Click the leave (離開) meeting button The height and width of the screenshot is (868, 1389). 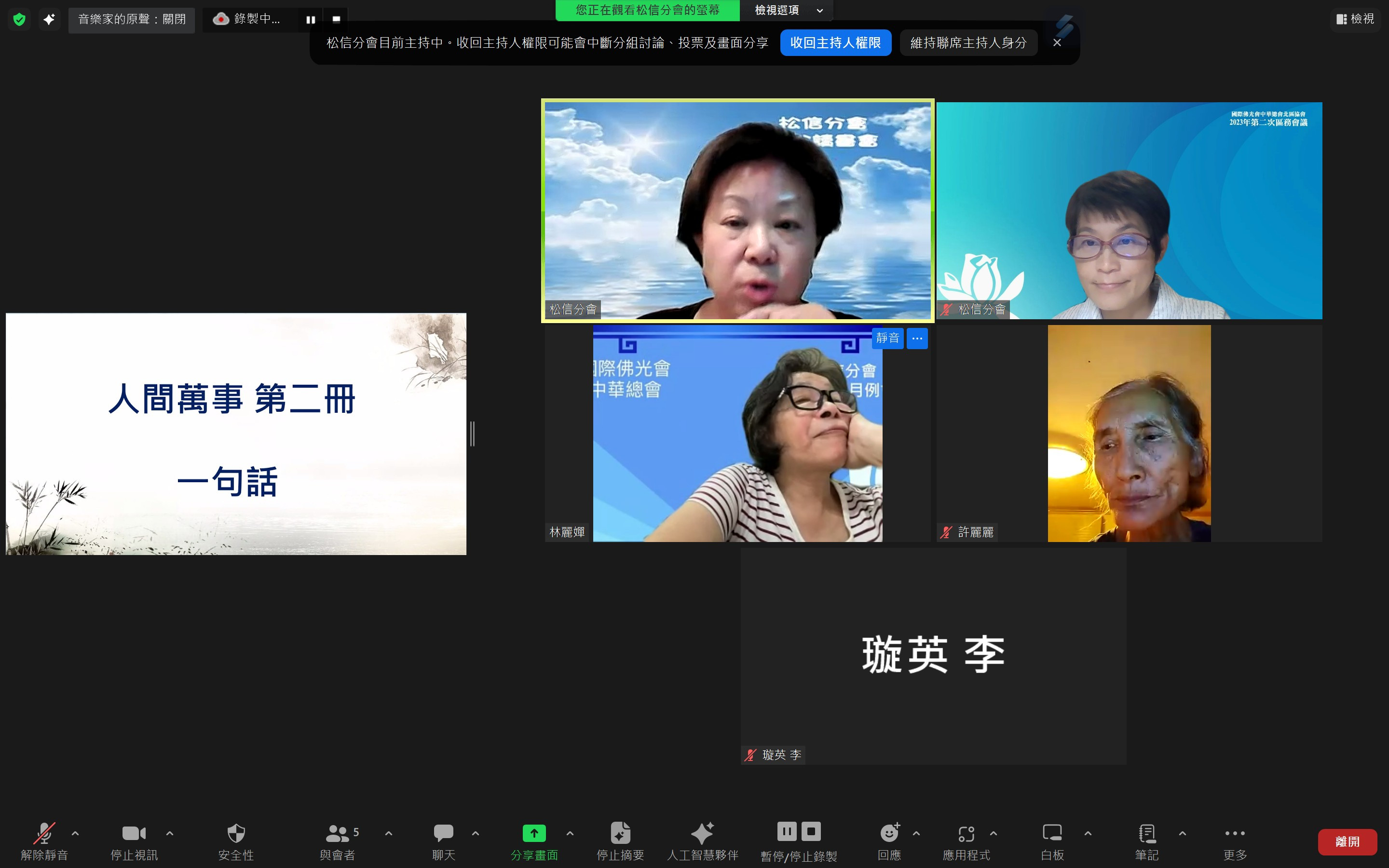(x=1347, y=841)
